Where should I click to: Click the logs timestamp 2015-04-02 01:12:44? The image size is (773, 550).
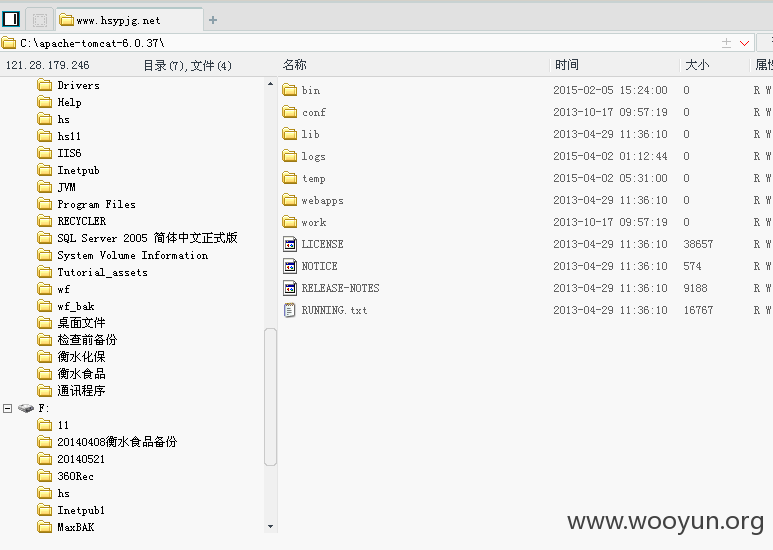[610, 156]
